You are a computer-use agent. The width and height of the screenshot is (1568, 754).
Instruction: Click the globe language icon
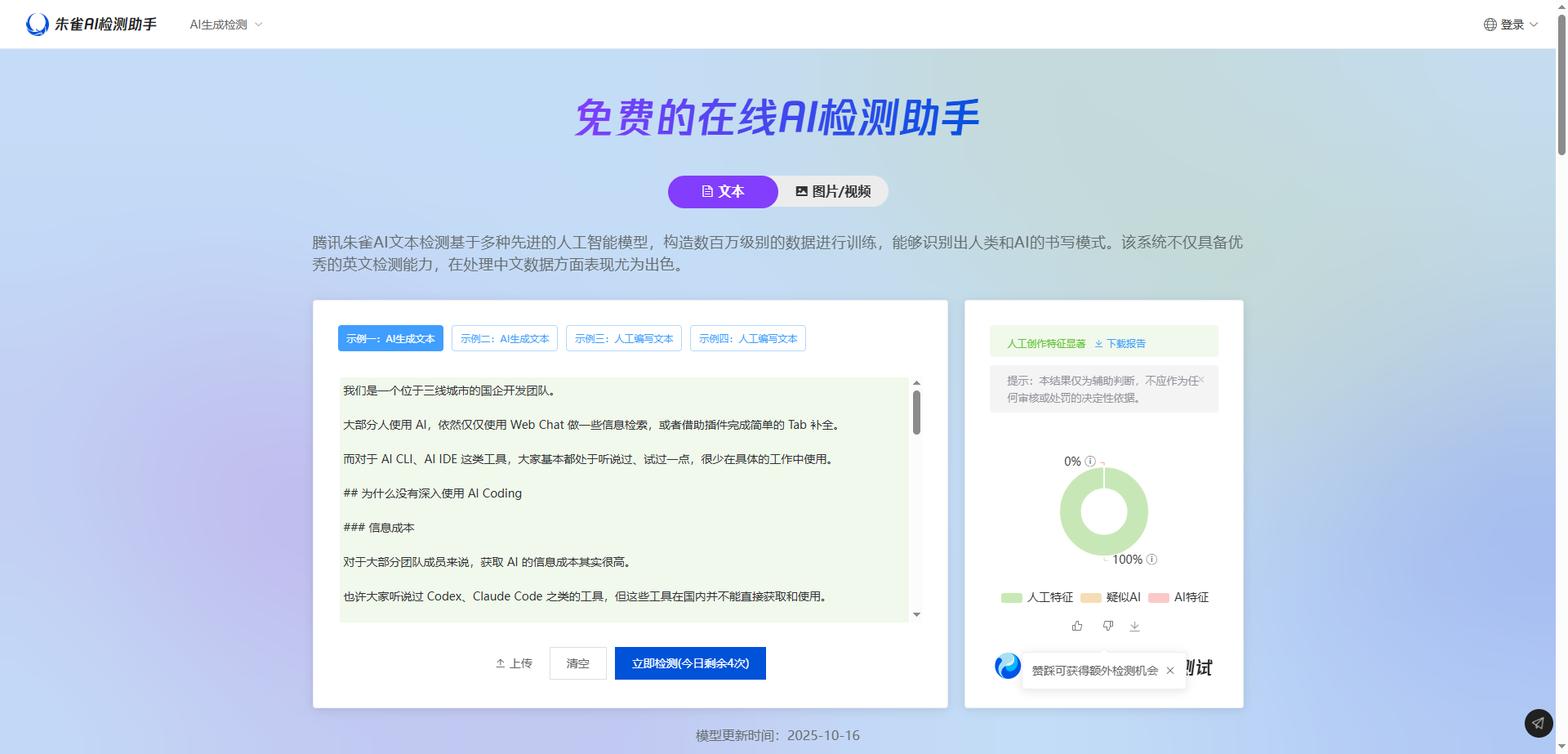click(1490, 25)
